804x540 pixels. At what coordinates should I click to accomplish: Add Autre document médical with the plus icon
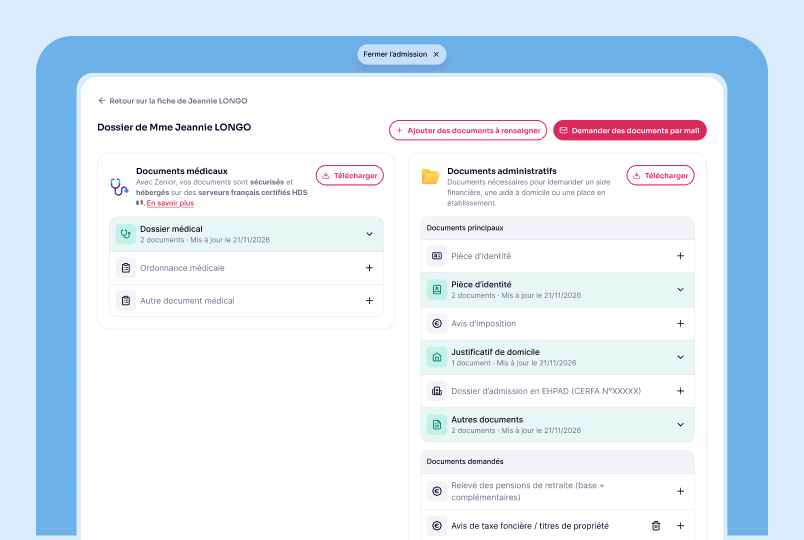[369, 301]
